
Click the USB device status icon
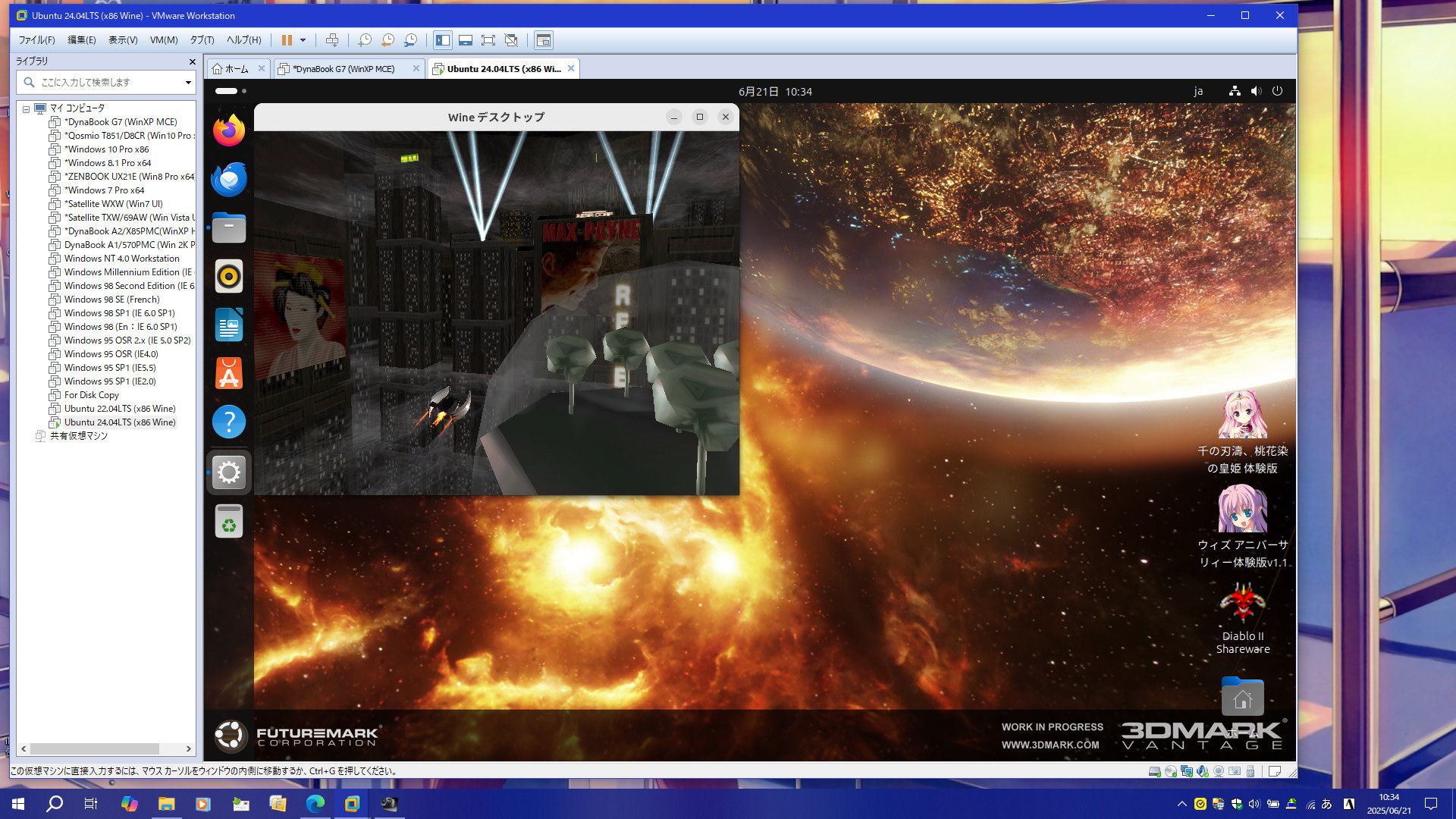coord(1250,771)
